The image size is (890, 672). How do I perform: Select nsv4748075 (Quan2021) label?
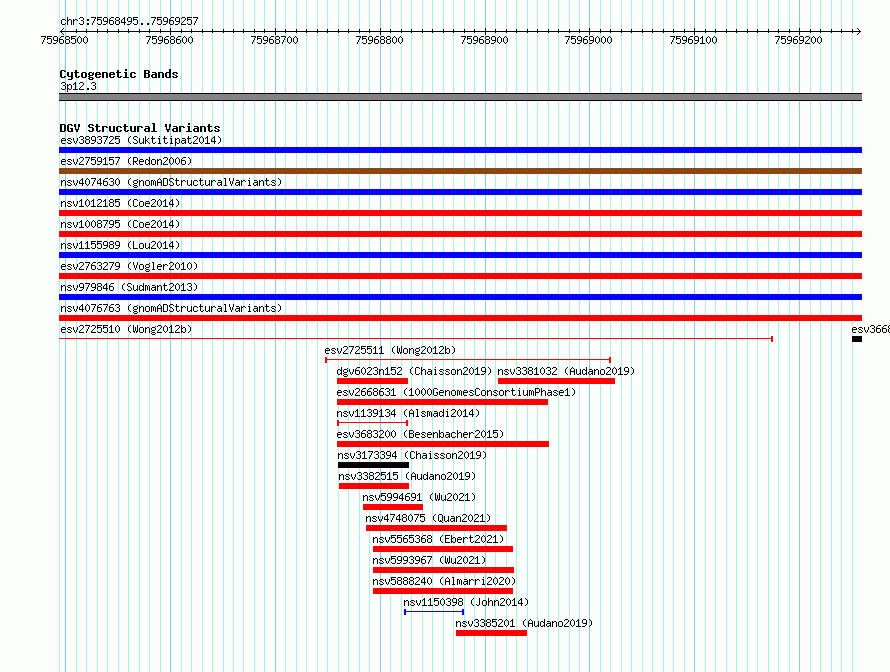428,518
